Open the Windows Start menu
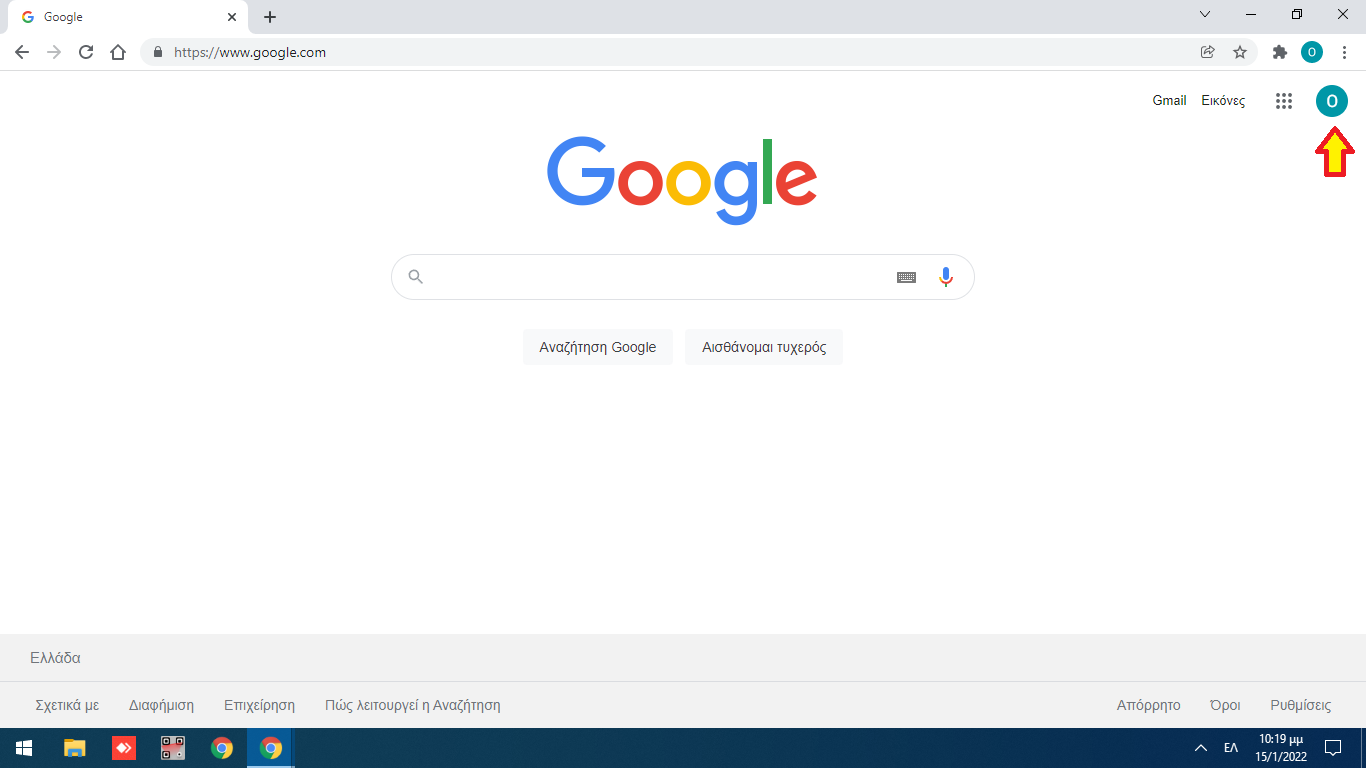This screenshot has width=1366, height=768. (24, 748)
